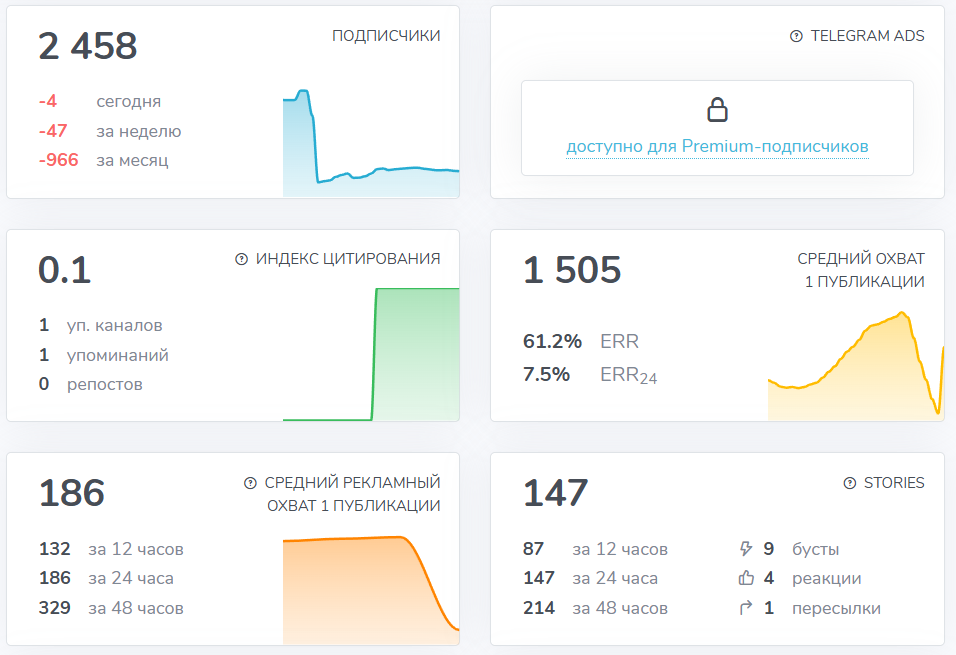Click the 61.2% ERR value
Viewport: 956px width, 655px height.
[552, 342]
